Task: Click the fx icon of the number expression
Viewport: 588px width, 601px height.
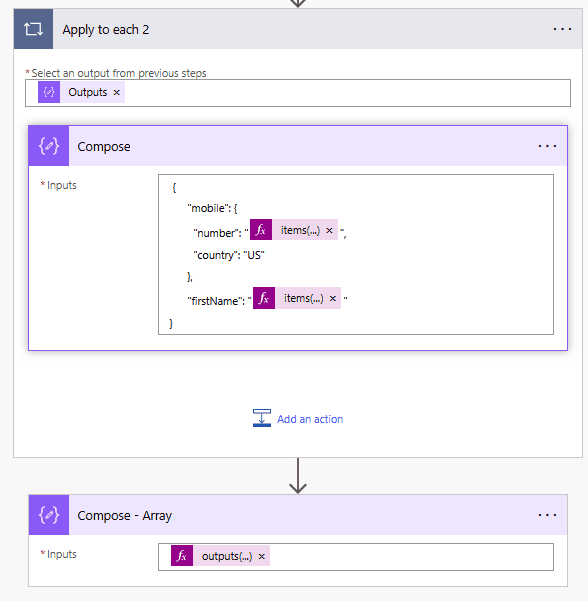Action: point(261,230)
